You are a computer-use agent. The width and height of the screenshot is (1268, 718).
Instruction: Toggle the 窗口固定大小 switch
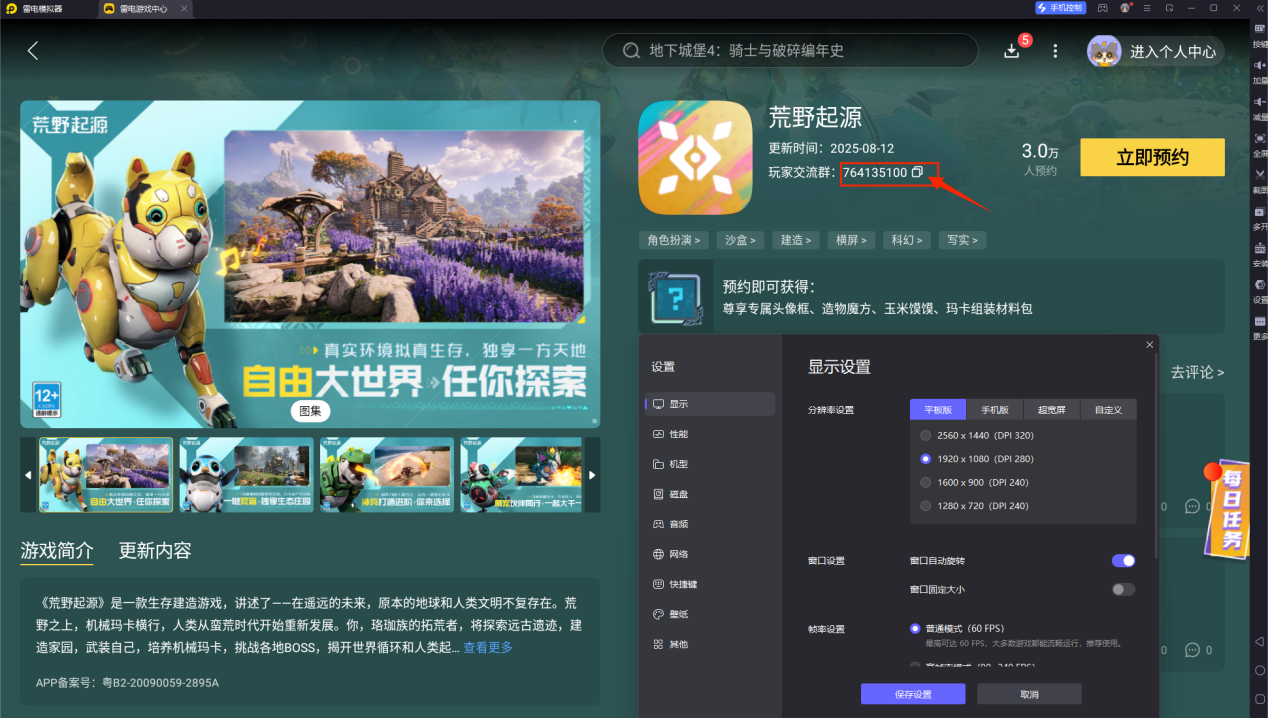click(1123, 590)
